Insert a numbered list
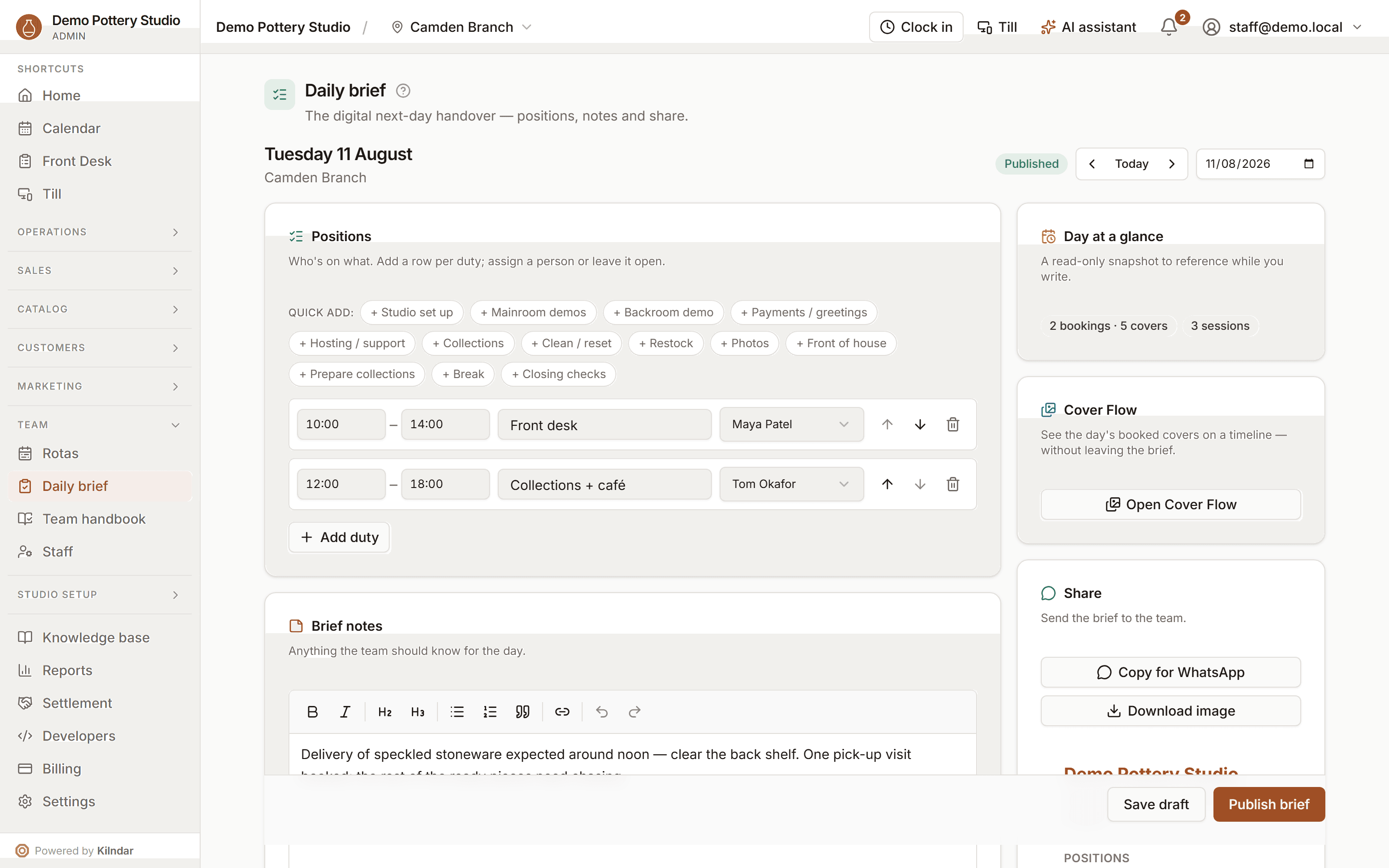 tap(490, 712)
